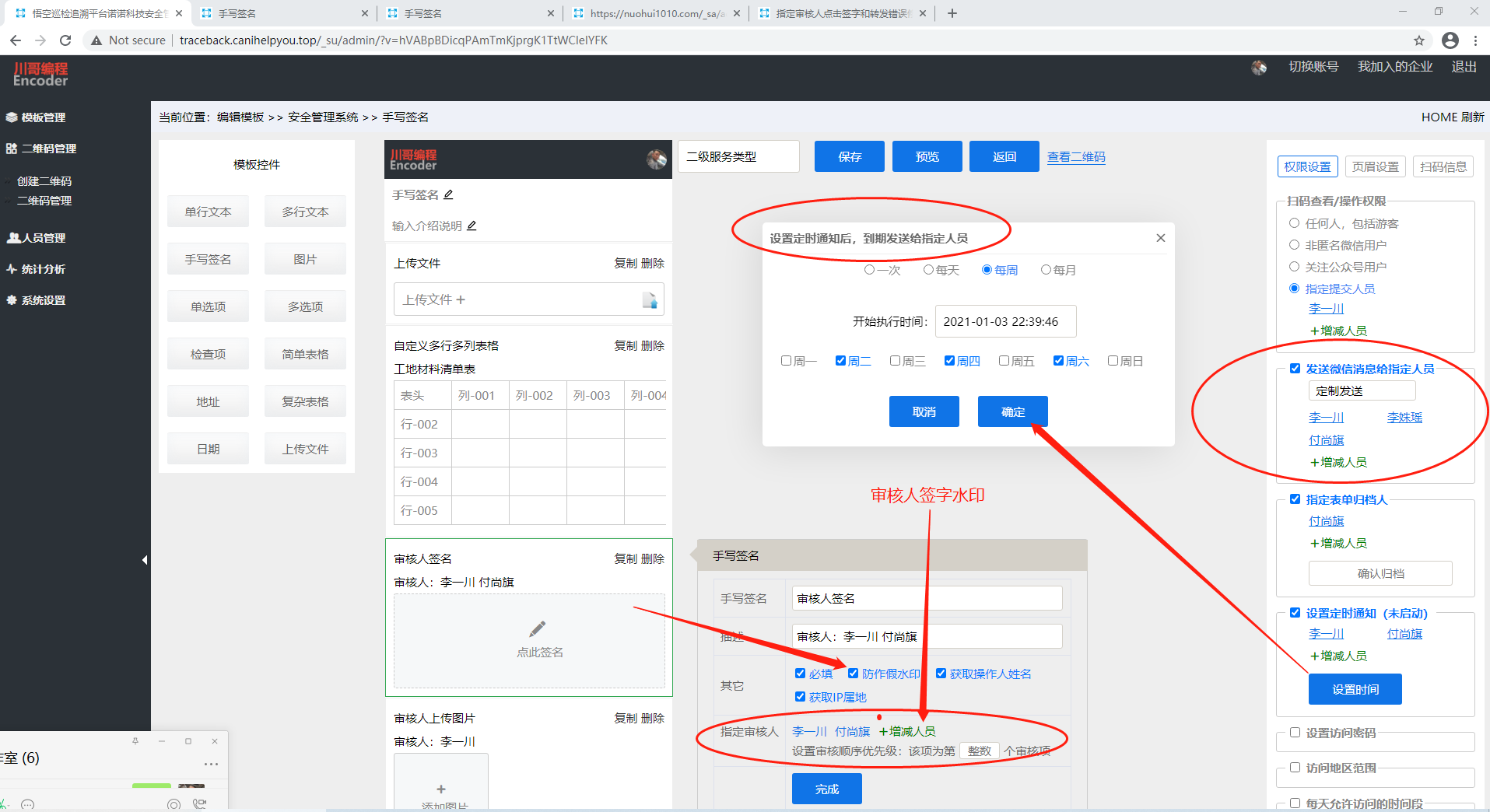Open 二维码管理 in the left sidebar
The height and width of the screenshot is (812, 1490).
click(x=50, y=149)
